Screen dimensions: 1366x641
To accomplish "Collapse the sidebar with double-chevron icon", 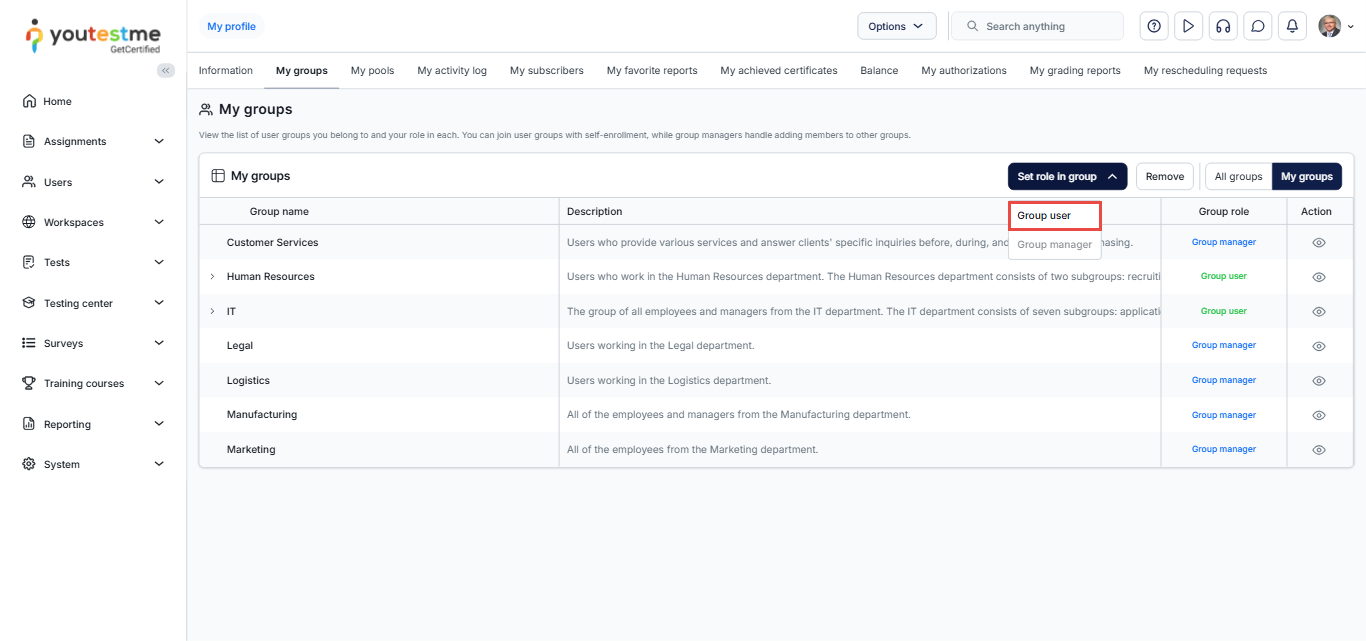I will 166,70.
